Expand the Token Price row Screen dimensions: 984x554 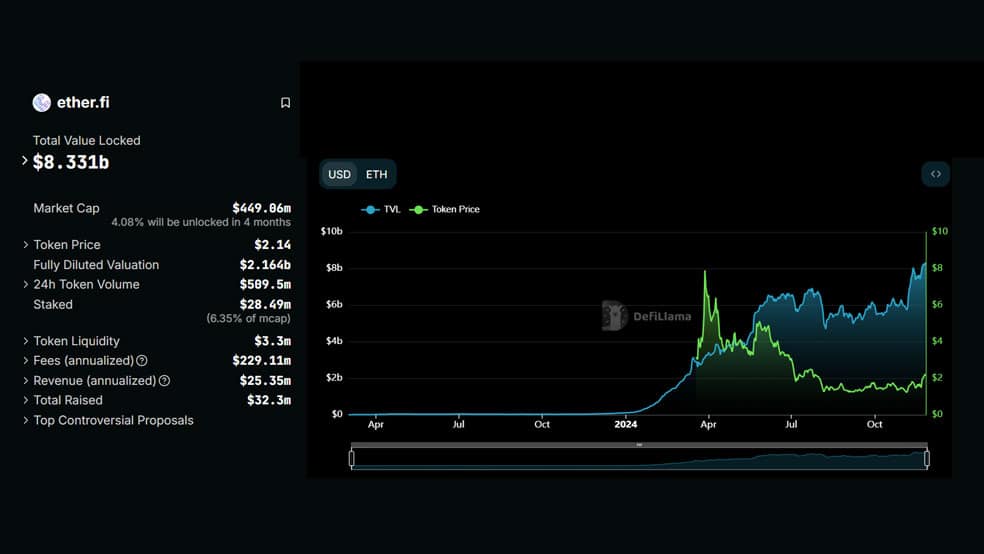[26, 245]
